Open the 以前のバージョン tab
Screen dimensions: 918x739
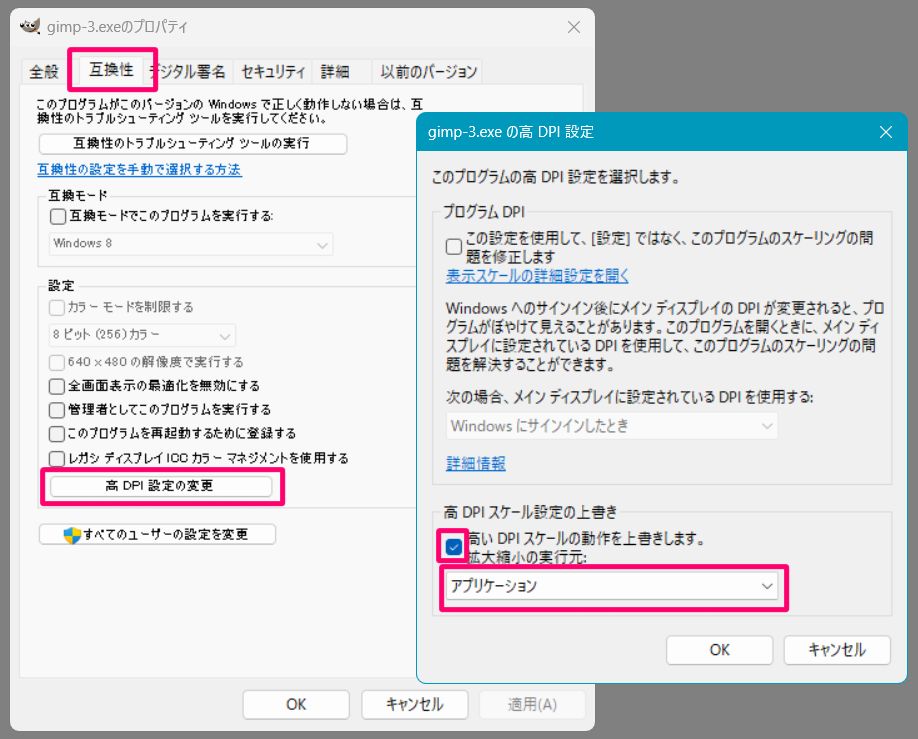pyautogui.click(x=428, y=71)
